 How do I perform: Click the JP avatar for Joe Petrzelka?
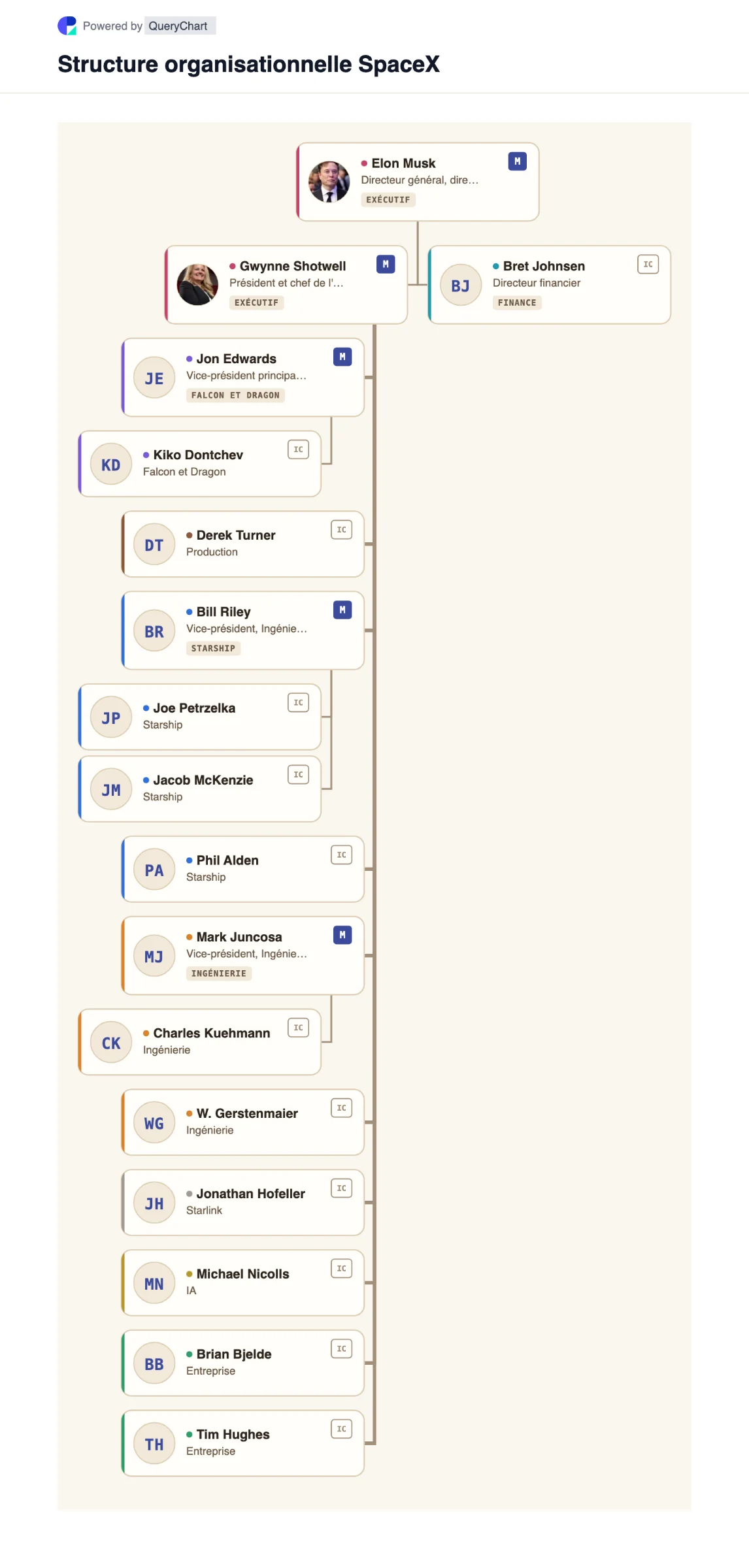click(x=111, y=717)
